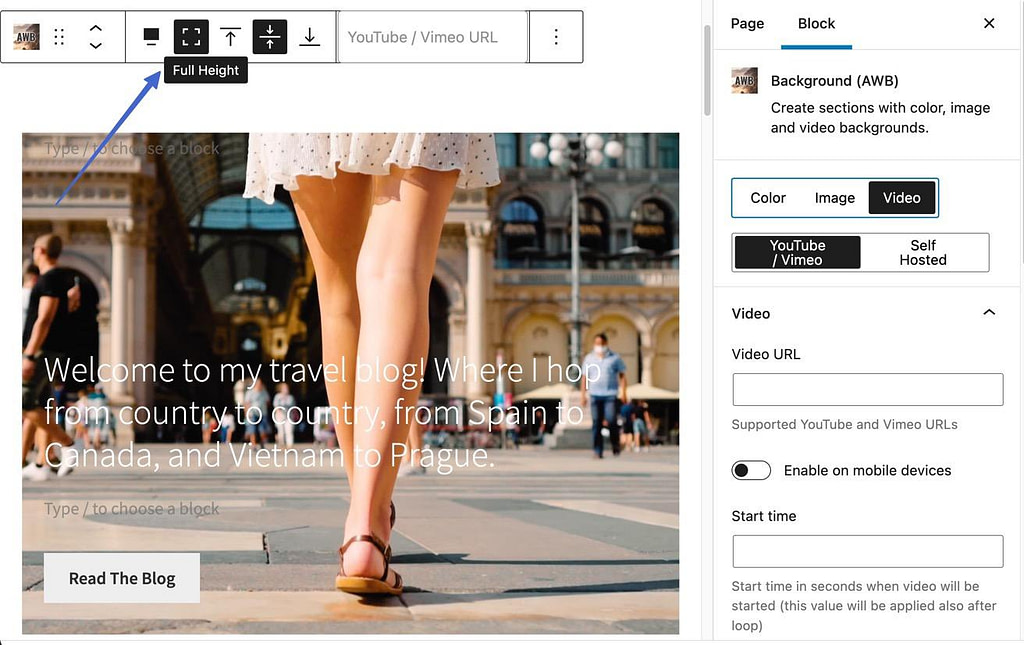
Task: Collapse the Video settings panel
Action: (x=989, y=312)
